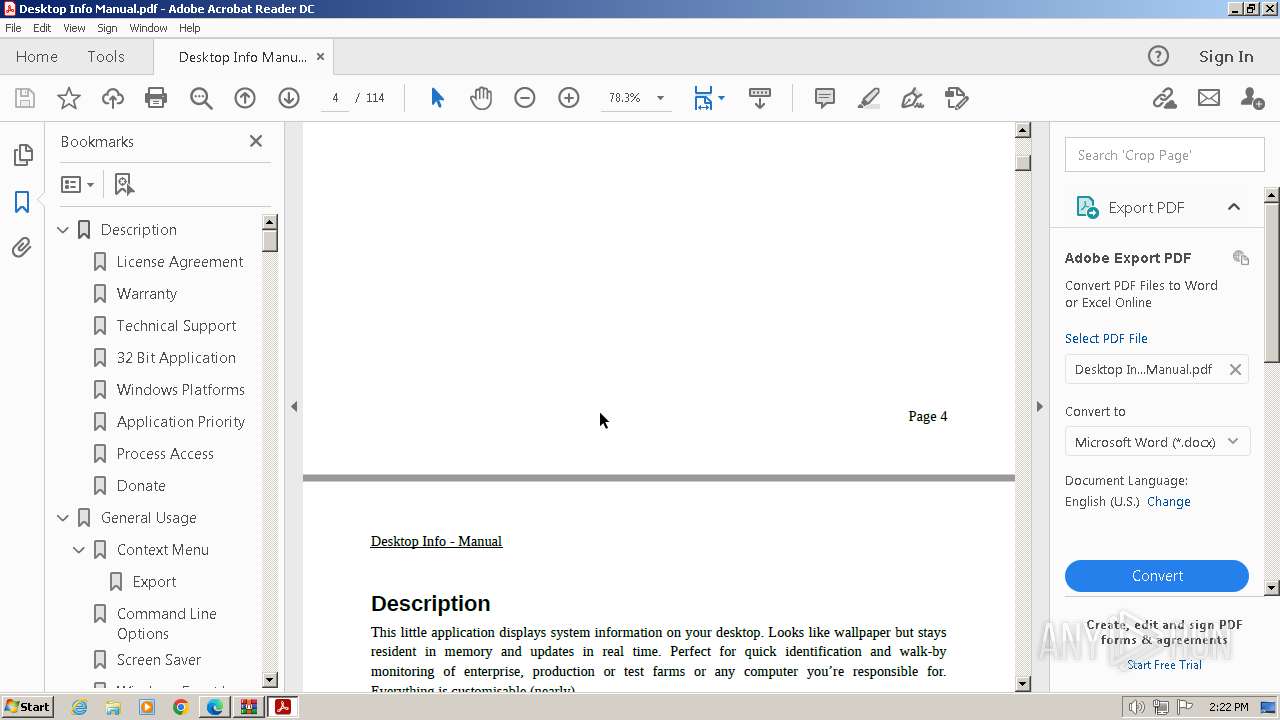Collapse the Export PDF section chevron
This screenshot has width=1280, height=720.
pyautogui.click(x=1233, y=207)
